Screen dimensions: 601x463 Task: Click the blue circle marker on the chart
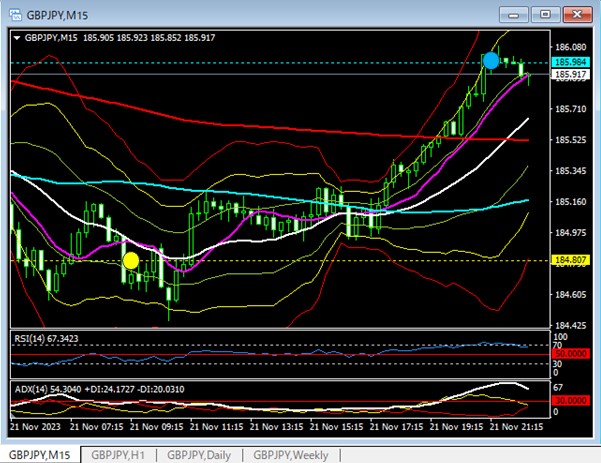(x=490, y=61)
